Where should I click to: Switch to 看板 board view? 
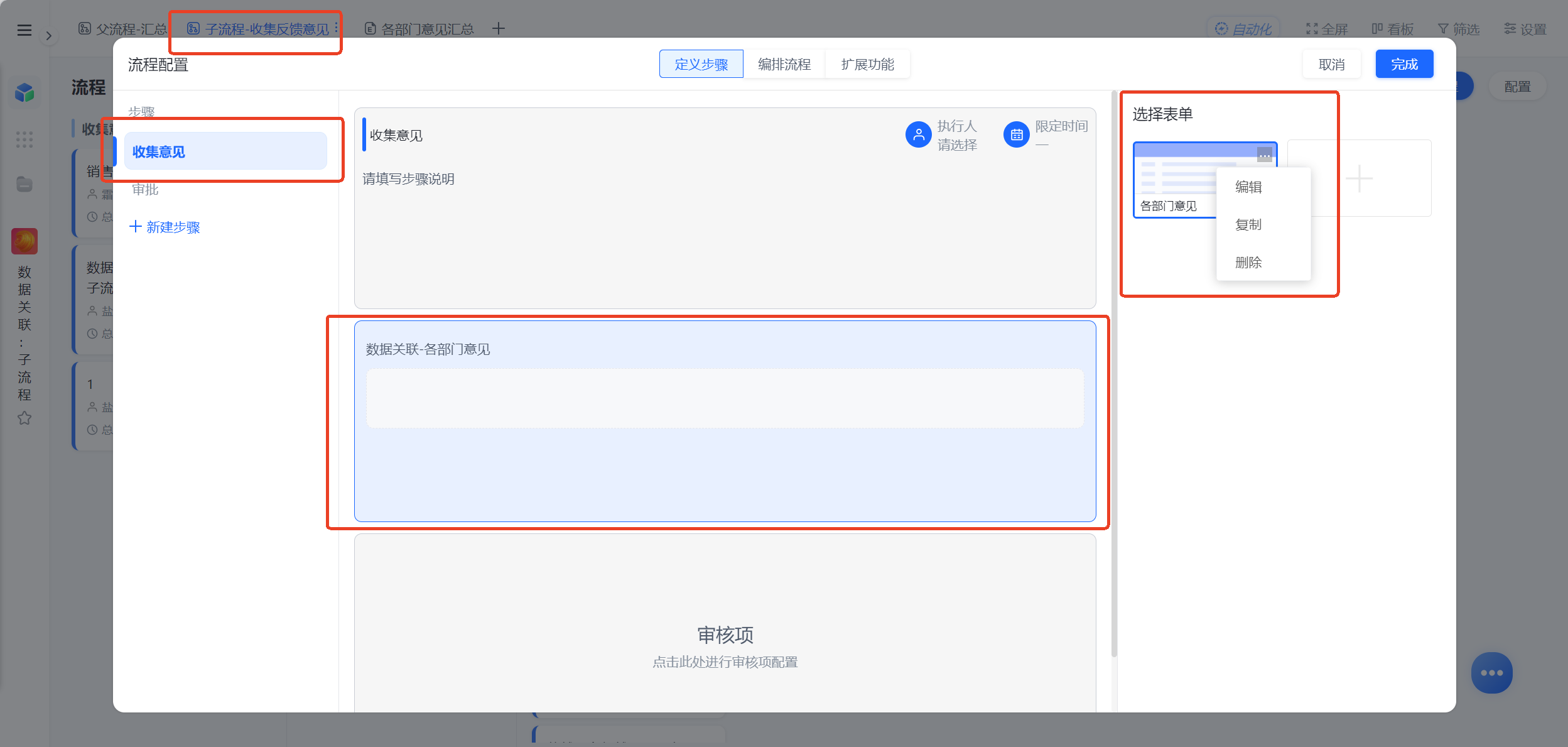(x=1392, y=29)
